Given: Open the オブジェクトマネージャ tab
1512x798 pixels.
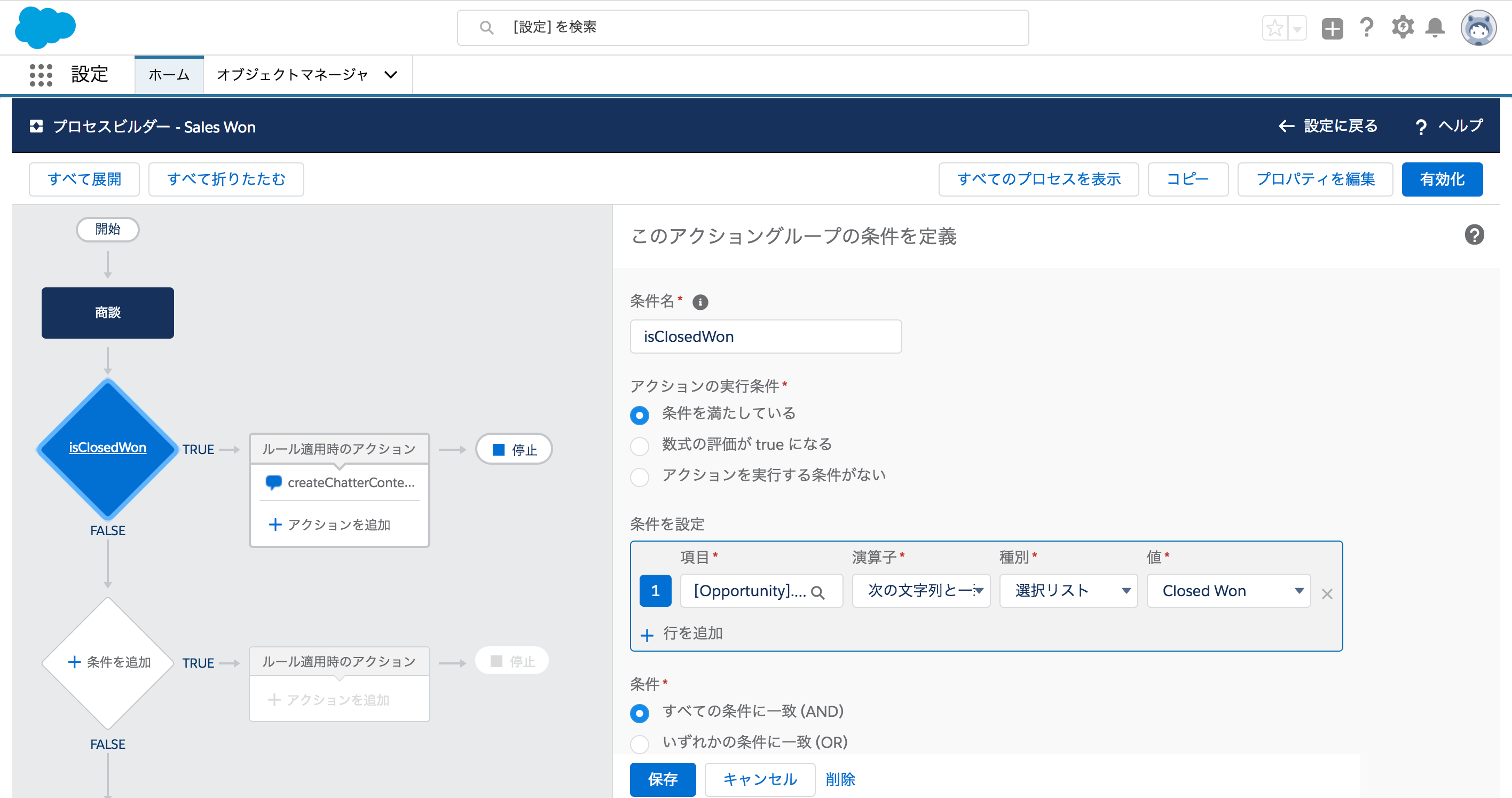Looking at the screenshot, I should (292, 75).
